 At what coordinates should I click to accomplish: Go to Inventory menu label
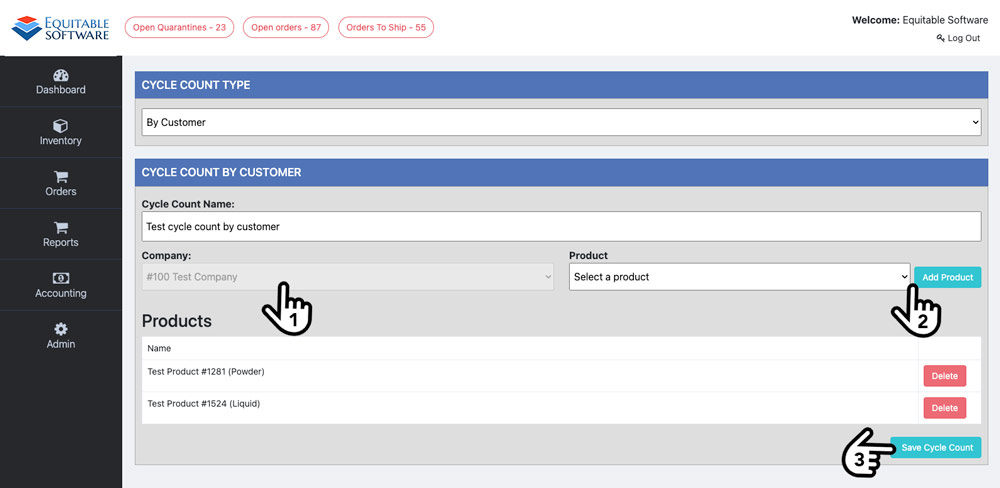point(61,141)
